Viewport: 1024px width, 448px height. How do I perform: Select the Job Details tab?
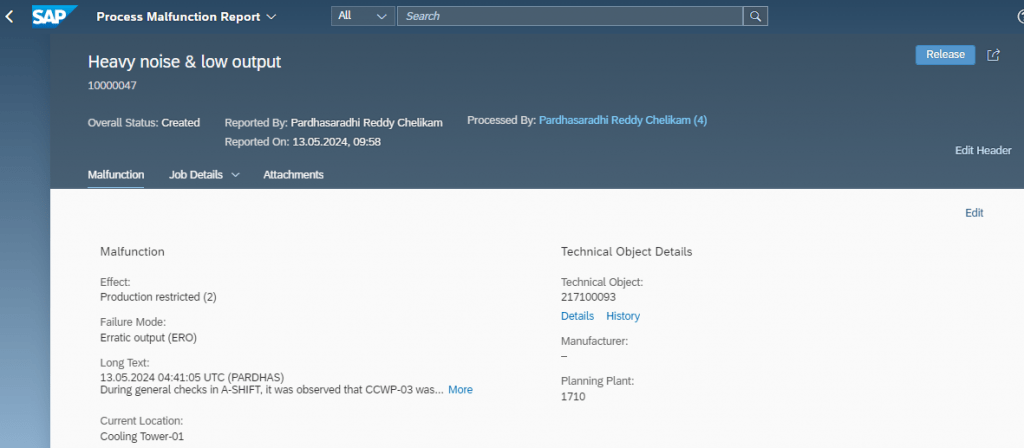pyautogui.click(x=196, y=175)
